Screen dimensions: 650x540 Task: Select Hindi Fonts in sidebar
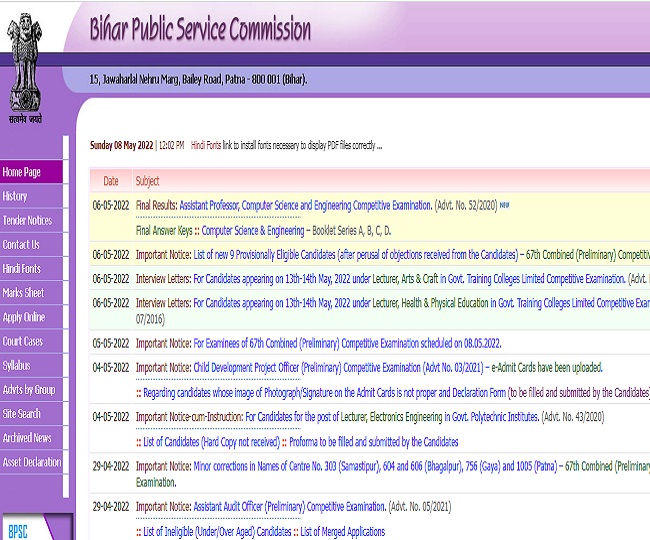pyautogui.click(x=22, y=269)
